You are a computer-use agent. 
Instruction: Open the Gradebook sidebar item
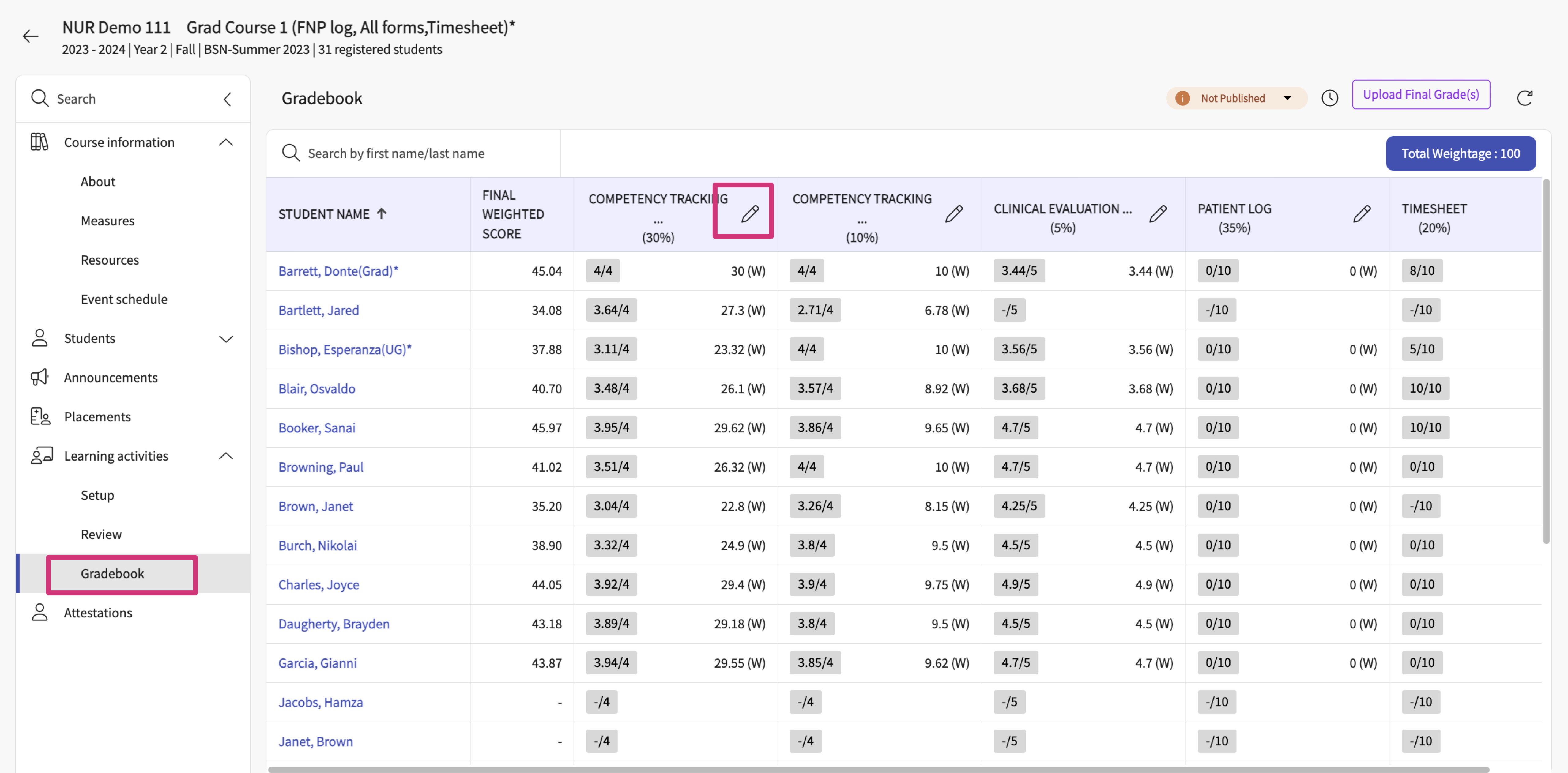pos(113,573)
